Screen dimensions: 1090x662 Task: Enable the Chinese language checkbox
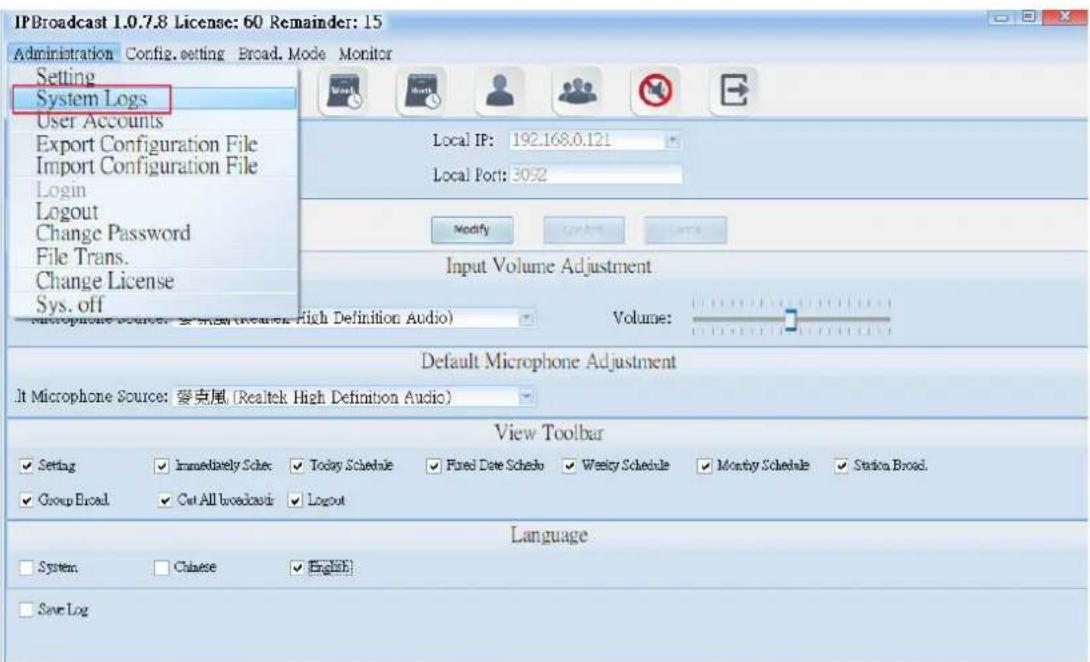coord(161,567)
